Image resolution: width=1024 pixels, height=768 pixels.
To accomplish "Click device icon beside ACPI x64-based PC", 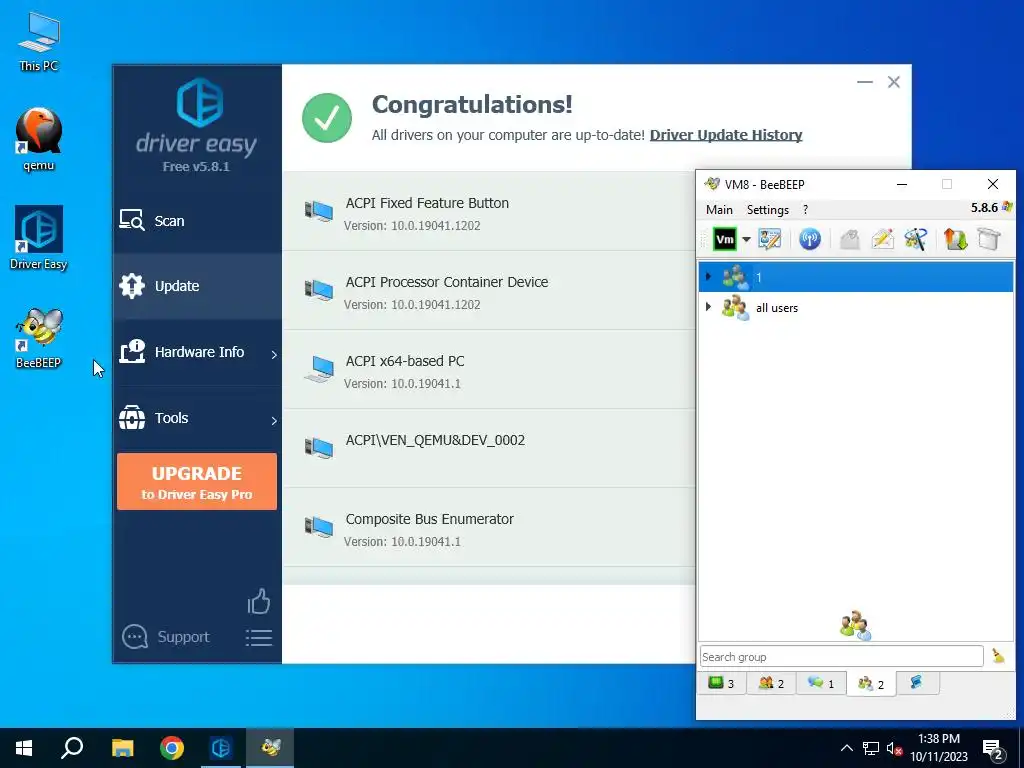I will pyautogui.click(x=319, y=369).
